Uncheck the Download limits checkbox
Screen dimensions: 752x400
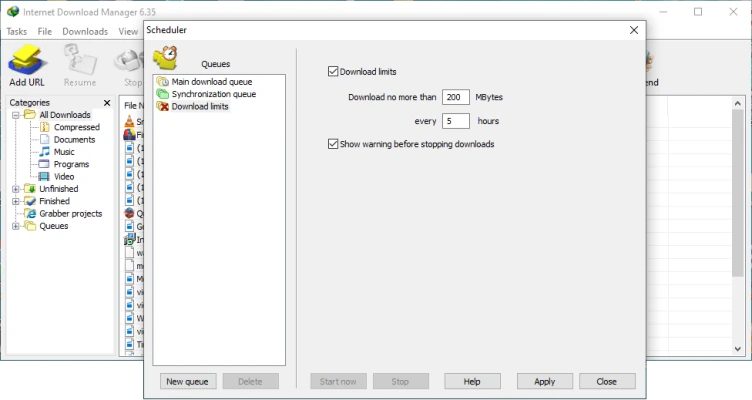pyautogui.click(x=333, y=71)
